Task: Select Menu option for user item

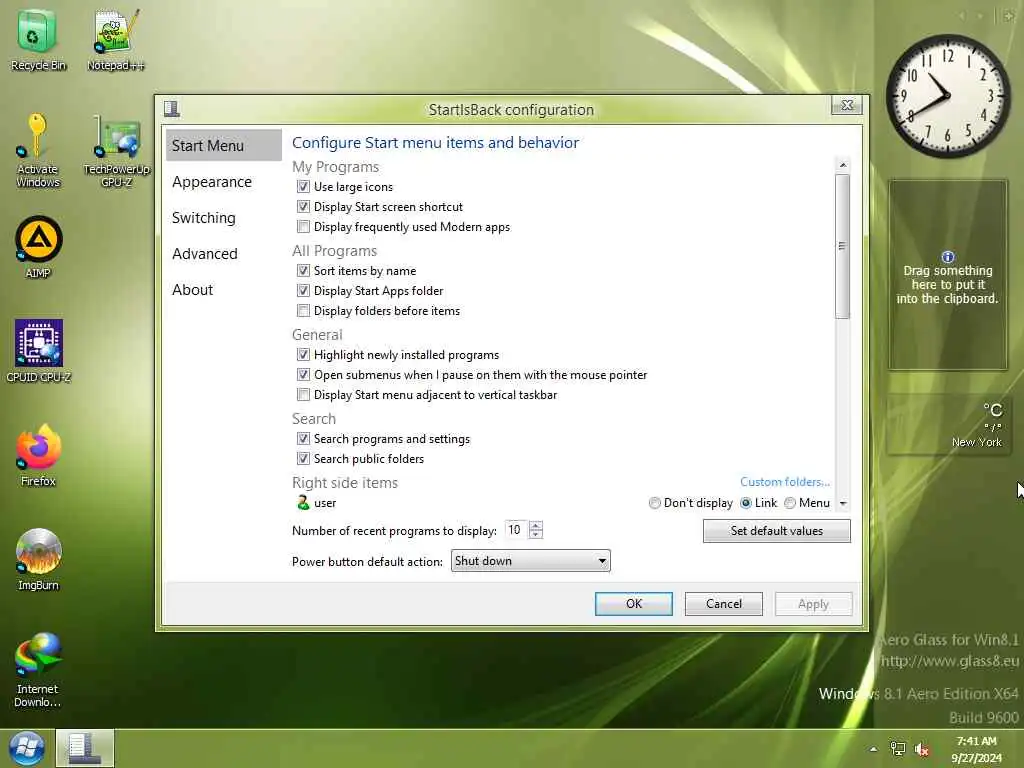Action: (790, 503)
